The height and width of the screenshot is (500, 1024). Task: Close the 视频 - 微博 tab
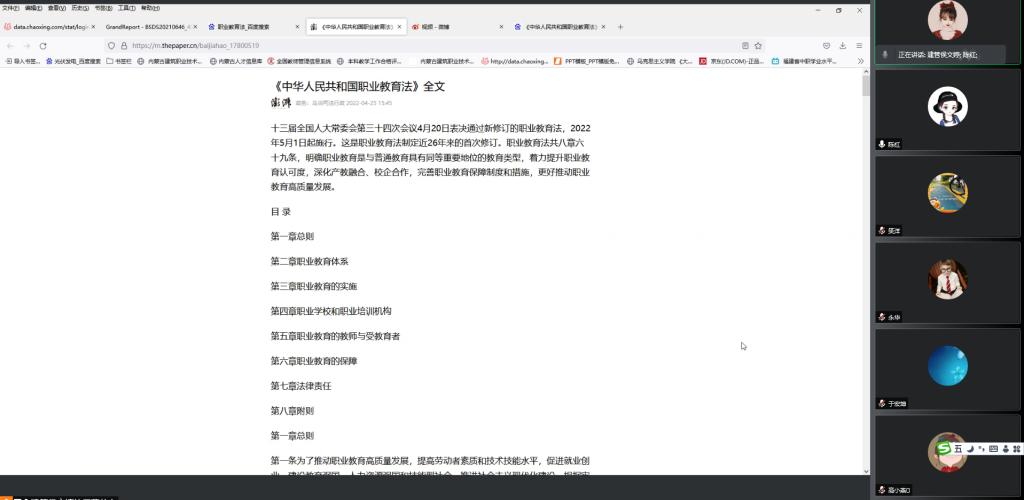click(x=501, y=27)
